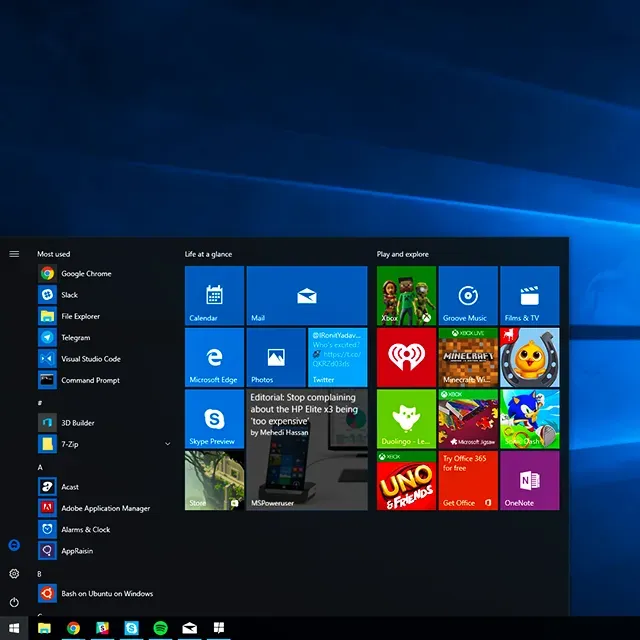640x640 pixels.
Task: Click the 'A' letter group header
Action: pos(41,467)
